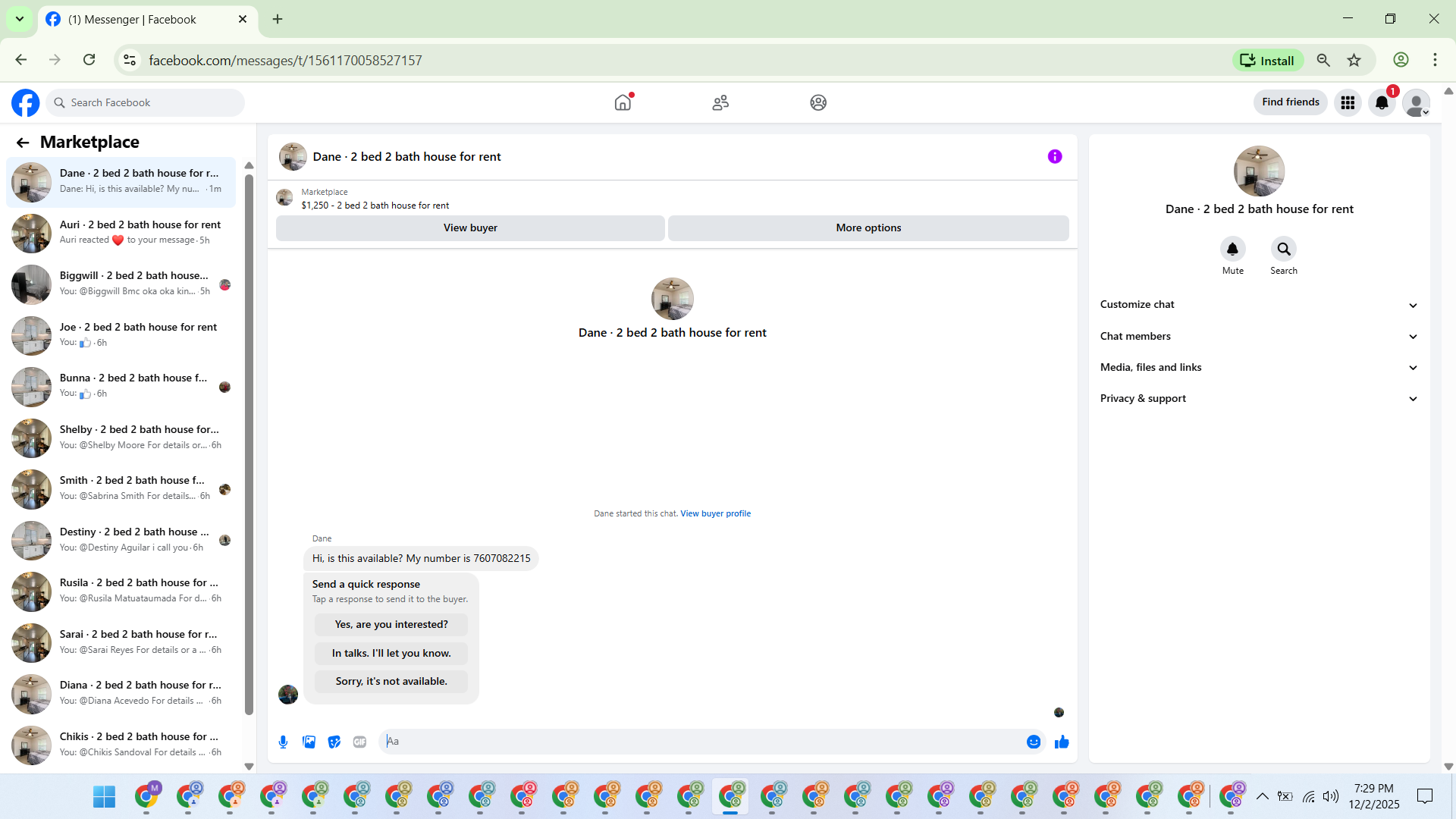Image resolution: width=1456 pixels, height=819 pixels.
Task: Open the emoji picker in the message box
Action: point(1033,742)
